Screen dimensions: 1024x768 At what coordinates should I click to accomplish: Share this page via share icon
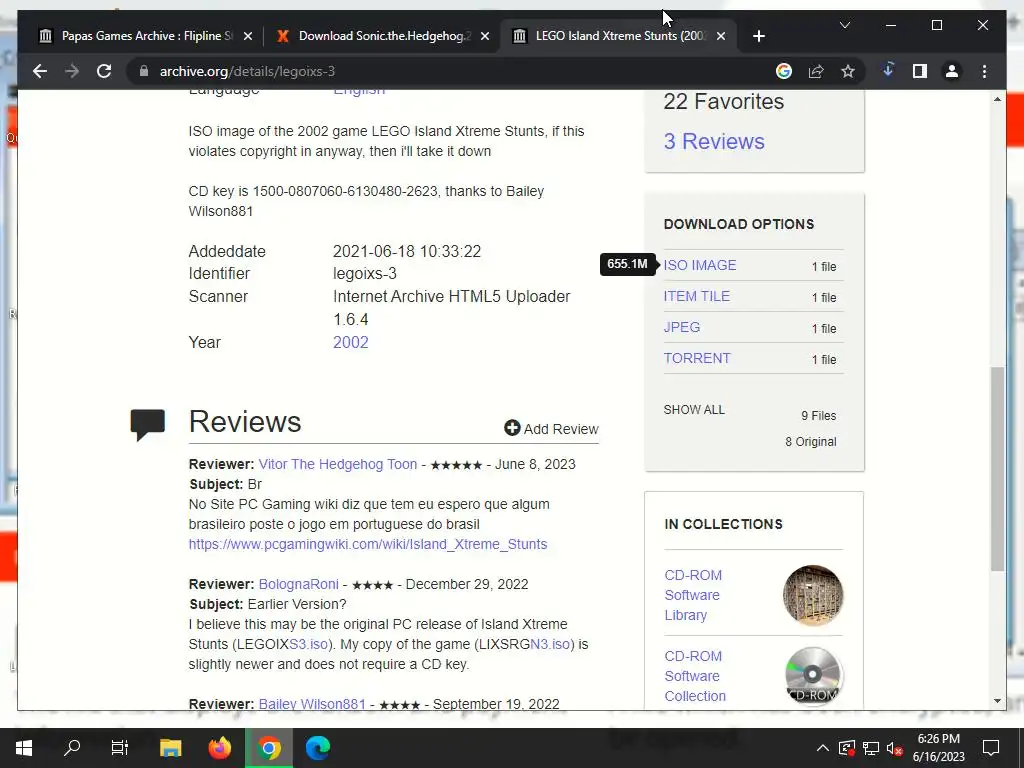[816, 71]
